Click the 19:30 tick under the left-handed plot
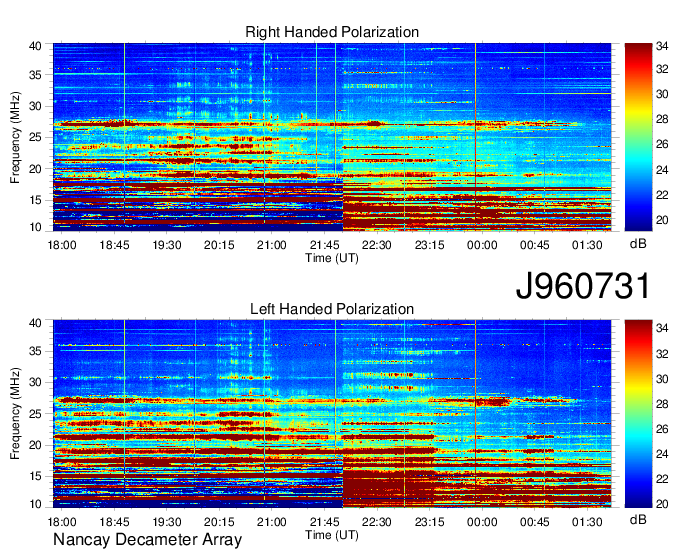 [x=167, y=522]
